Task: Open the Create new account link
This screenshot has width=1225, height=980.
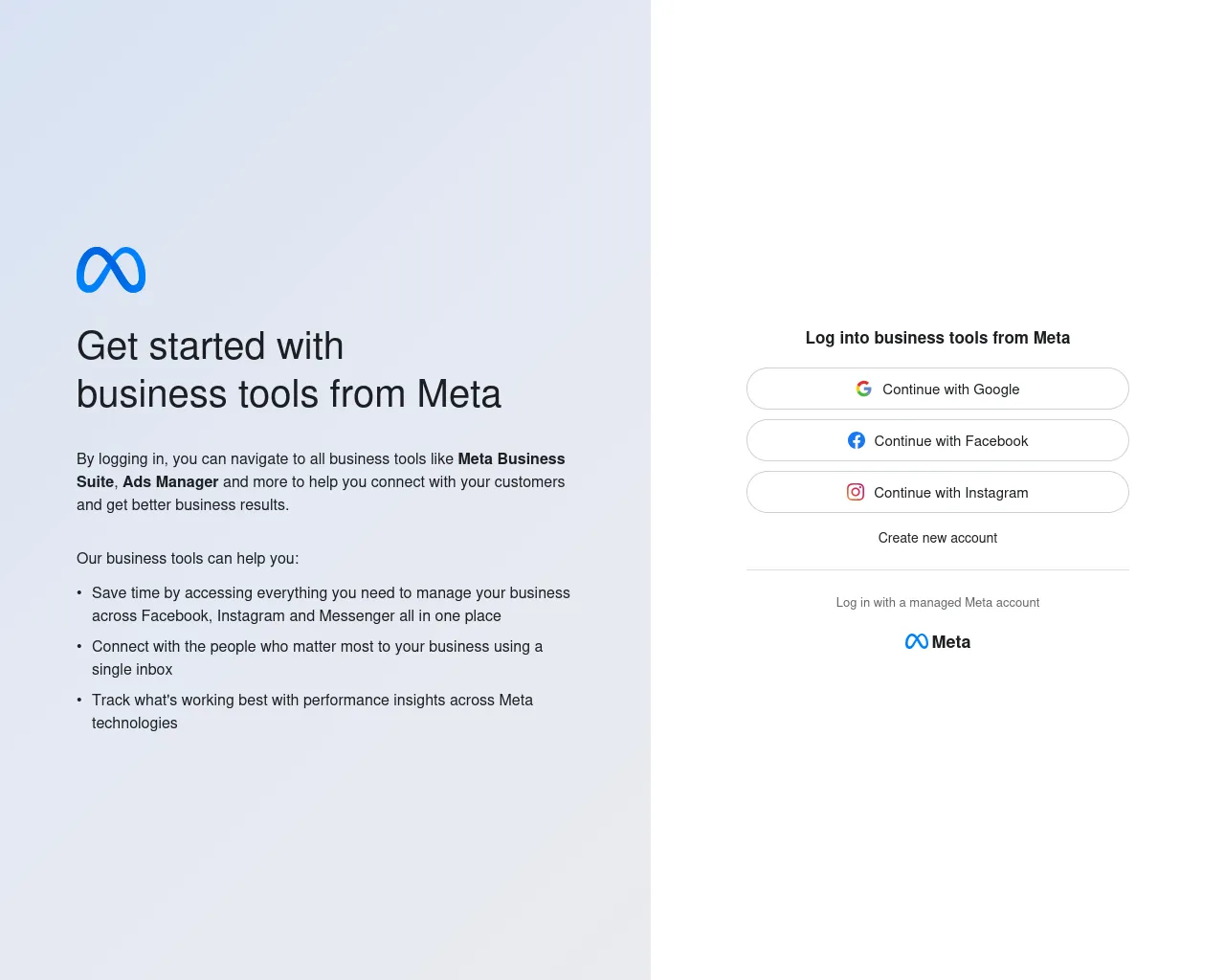Action: (x=938, y=538)
